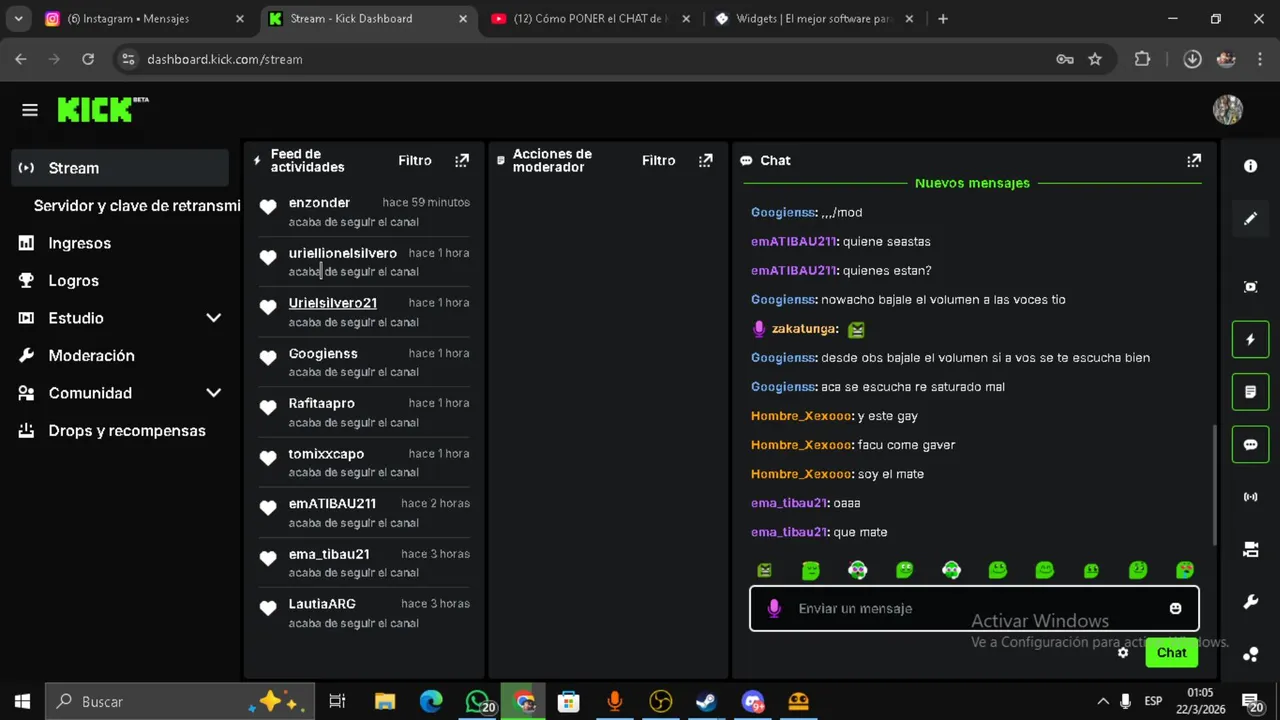Screen dimensions: 1280x720
Task: Click the focus frame icon in sidebar
Action: pyautogui.click(x=1250, y=287)
